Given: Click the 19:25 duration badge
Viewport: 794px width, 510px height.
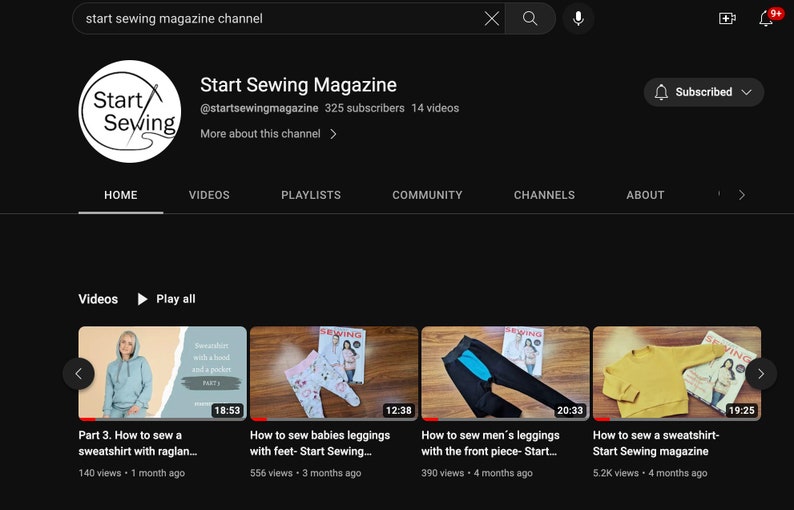Looking at the screenshot, I should (x=741, y=410).
